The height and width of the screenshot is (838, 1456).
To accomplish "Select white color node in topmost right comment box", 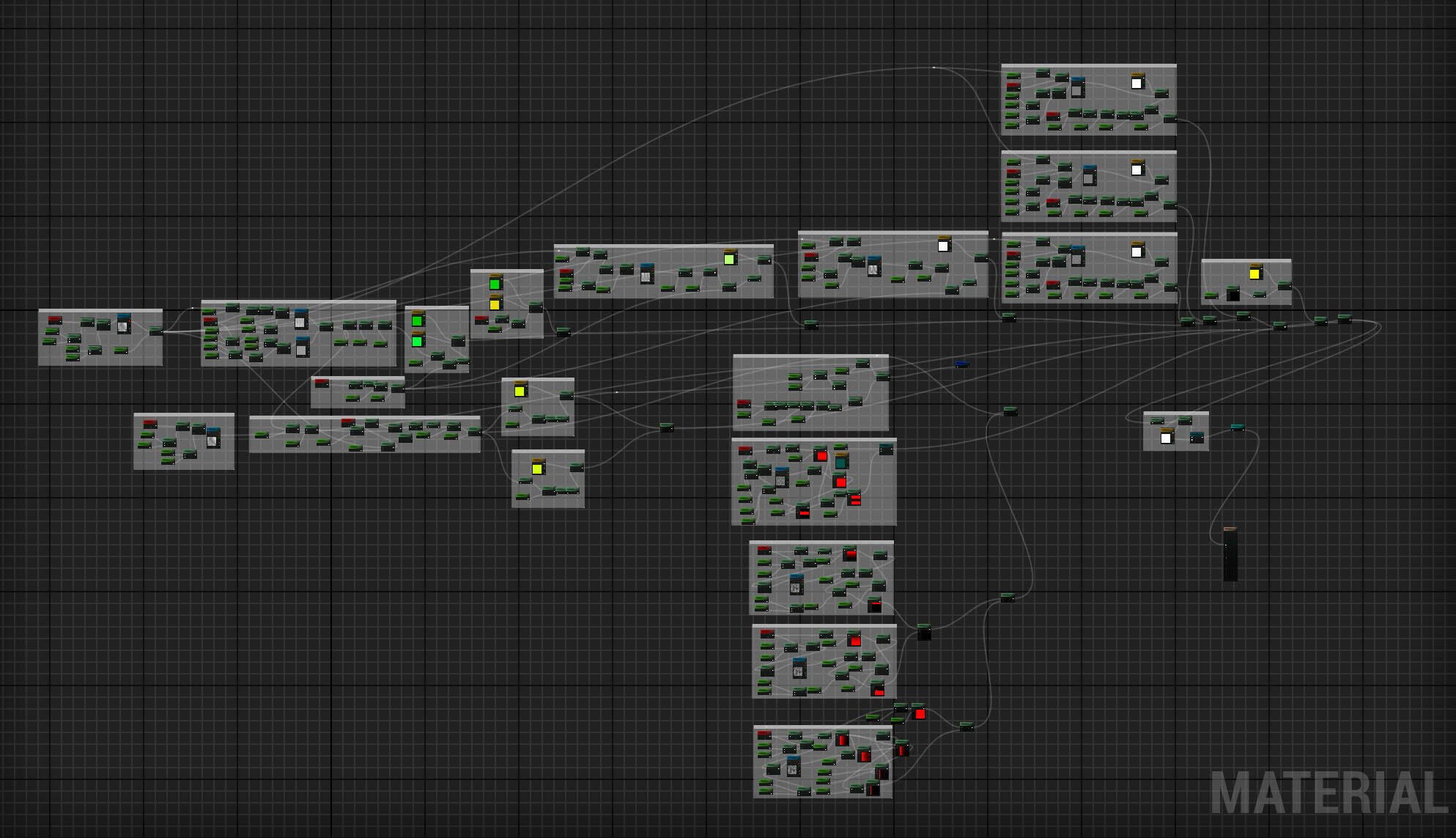I will pyautogui.click(x=1137, y=83).
